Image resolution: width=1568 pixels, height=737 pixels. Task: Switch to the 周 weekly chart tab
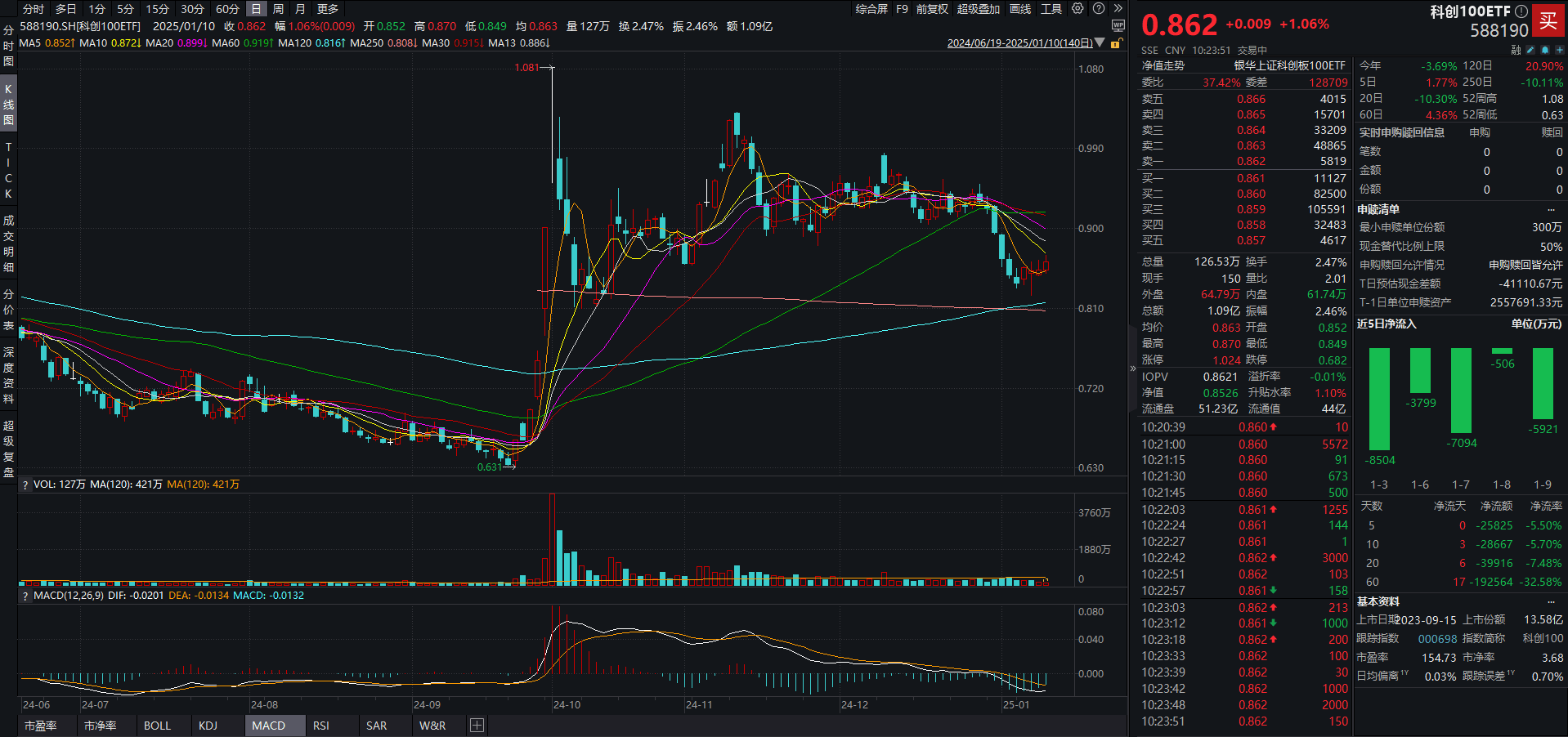point(278,8)
